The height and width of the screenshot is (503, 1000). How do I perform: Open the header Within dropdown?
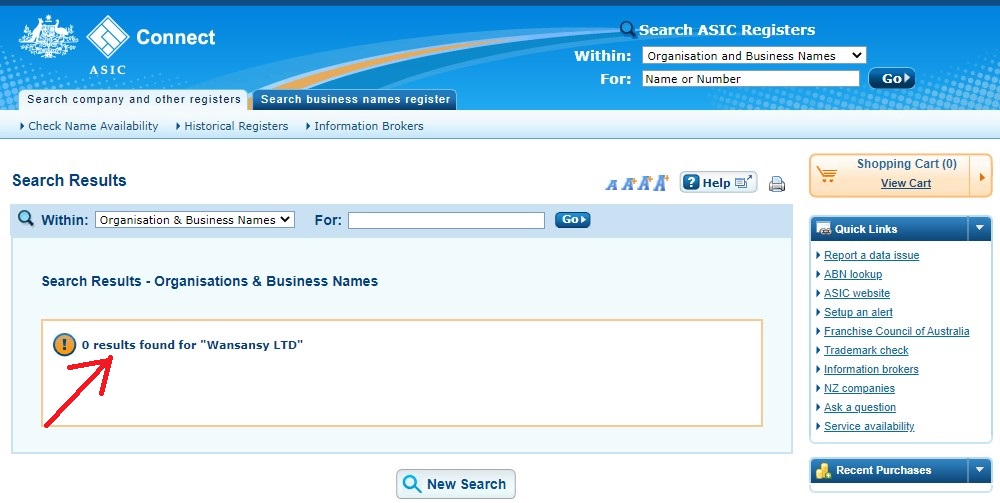point(754,55)
